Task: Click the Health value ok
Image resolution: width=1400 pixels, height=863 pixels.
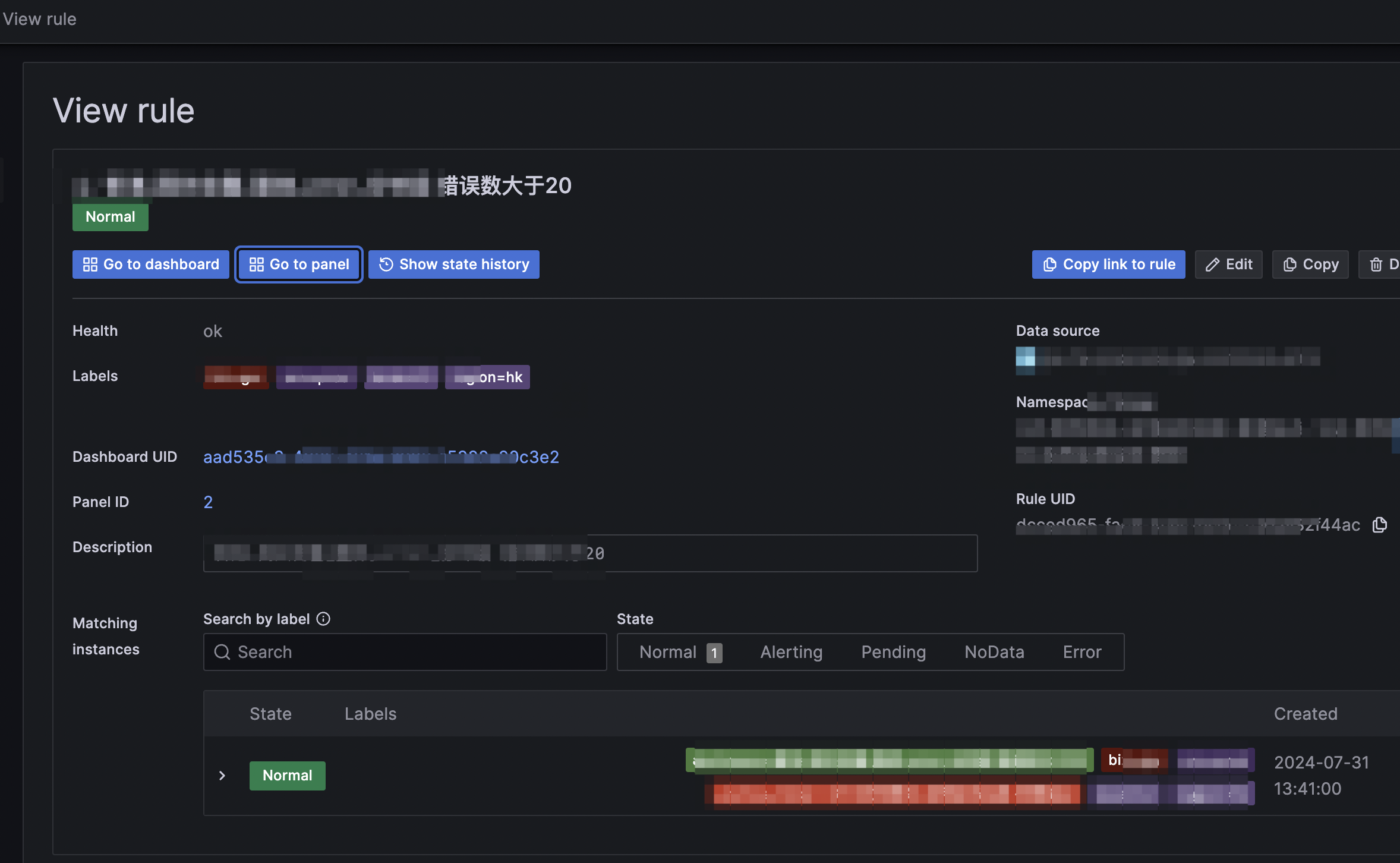Action: click(213, 331)
